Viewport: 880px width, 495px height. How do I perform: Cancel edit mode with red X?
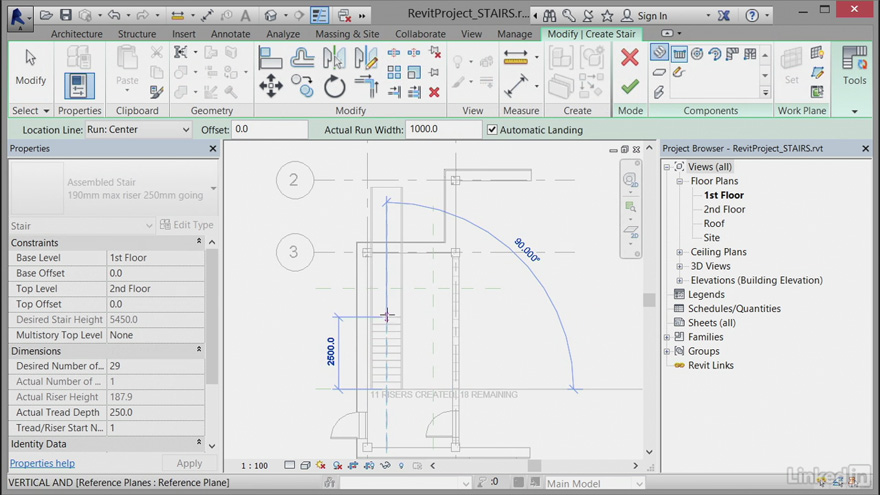(x=630, y=57)
